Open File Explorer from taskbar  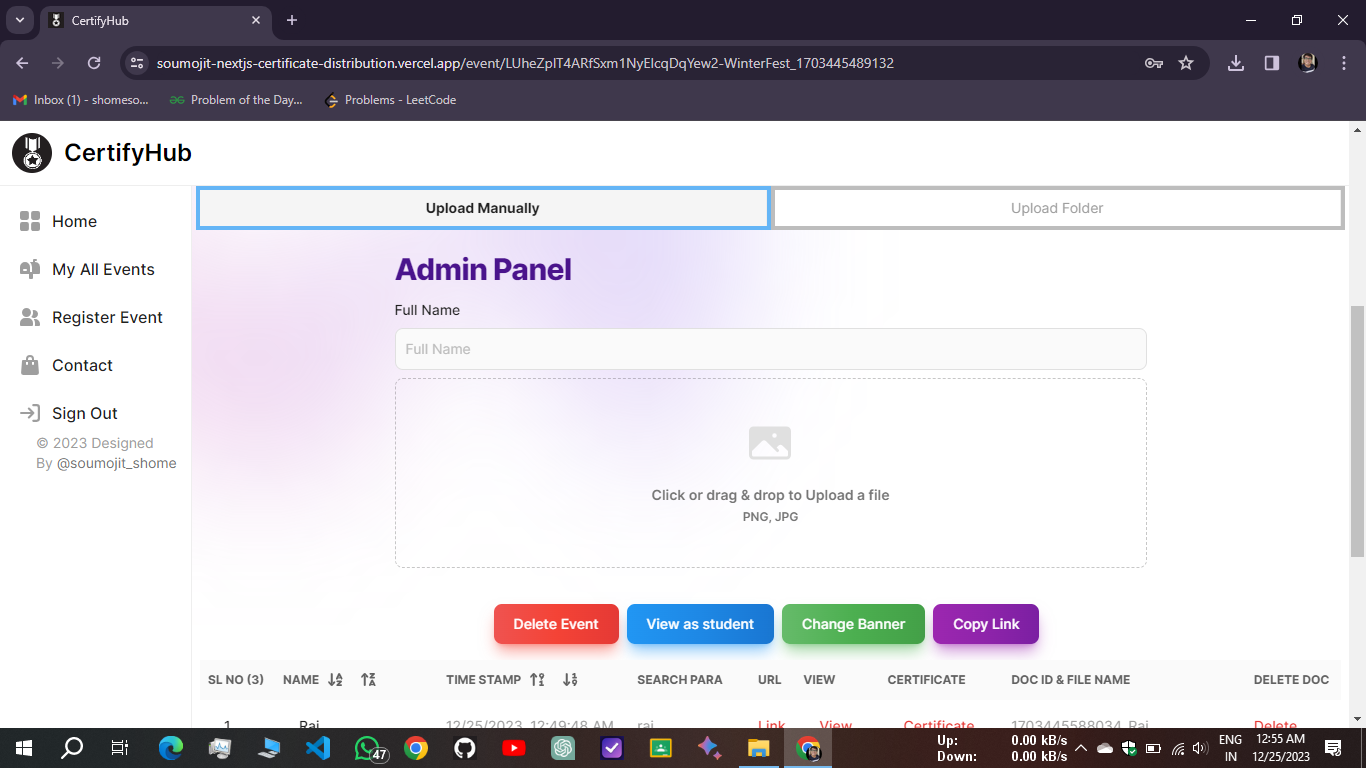[758, 748]
